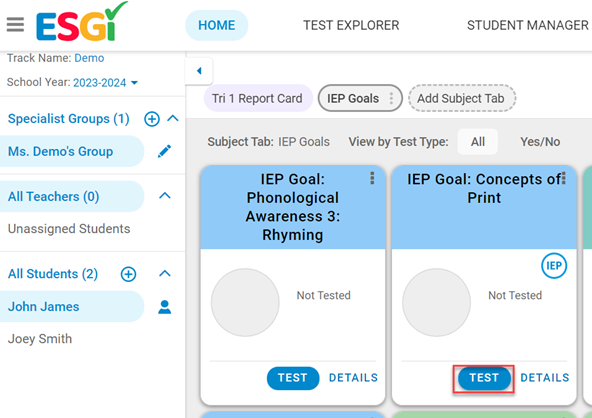Image resolution: width=592 pixels, height=418 pixels.
Task: Collapse the left sidebar panel arrow
Action: [199, 71]
